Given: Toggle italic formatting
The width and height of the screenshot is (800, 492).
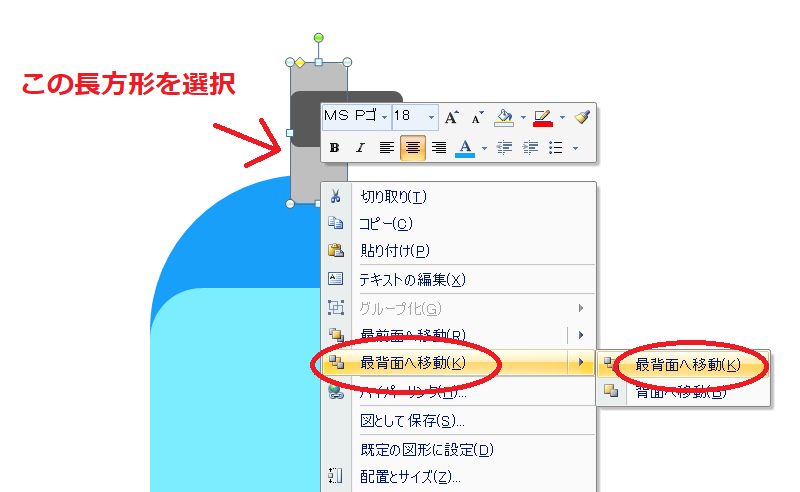Looking at the screenshot, I should coord(361,147).
